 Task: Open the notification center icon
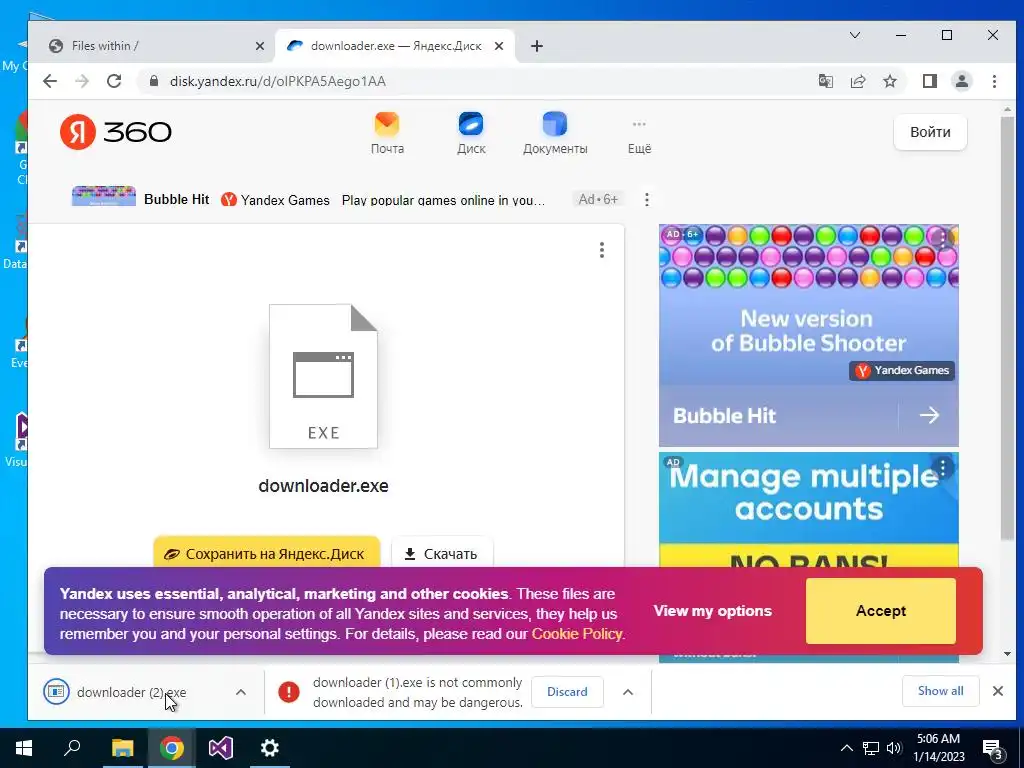(x=993, y=748)
